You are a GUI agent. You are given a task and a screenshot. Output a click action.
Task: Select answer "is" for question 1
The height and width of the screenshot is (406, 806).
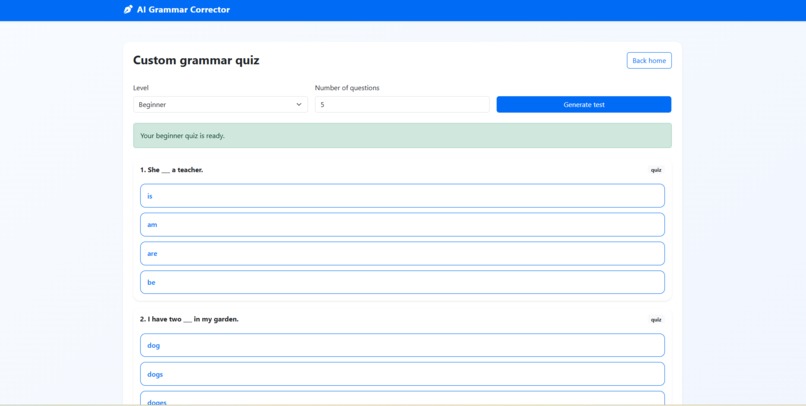point(402,196)
